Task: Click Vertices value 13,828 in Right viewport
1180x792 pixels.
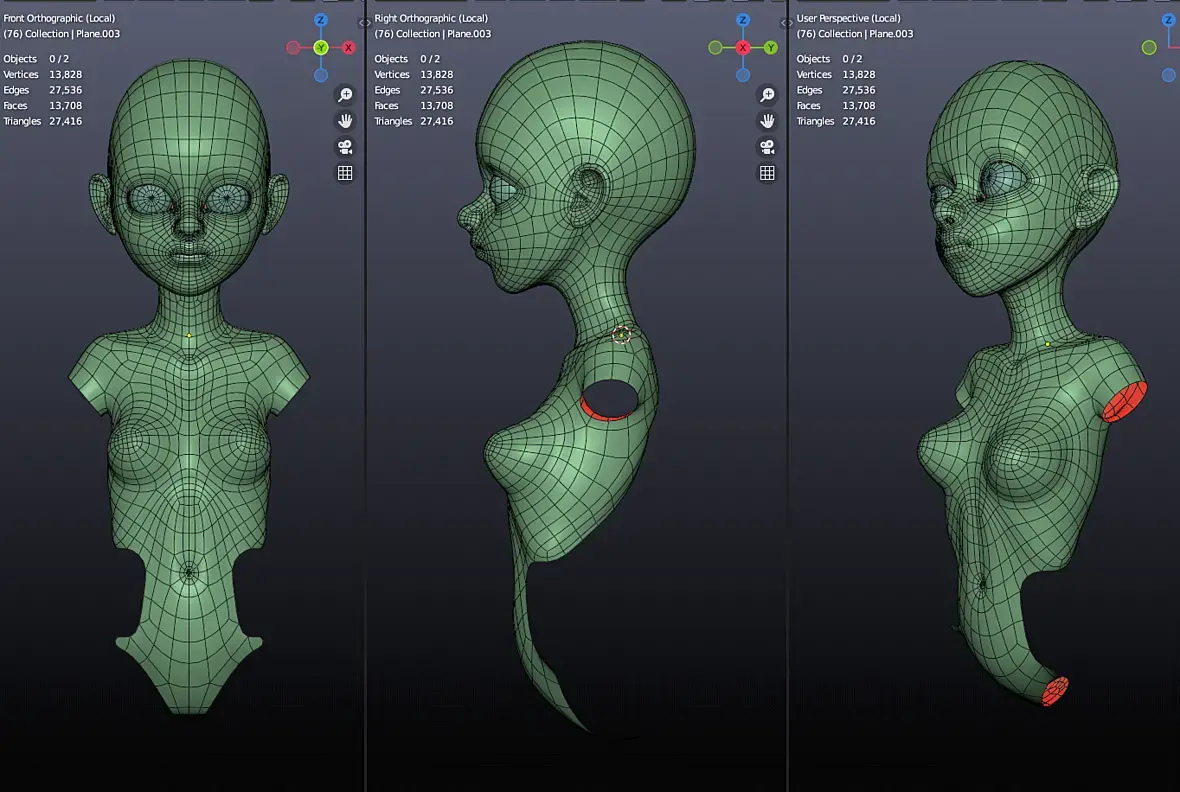Action: 436,75
